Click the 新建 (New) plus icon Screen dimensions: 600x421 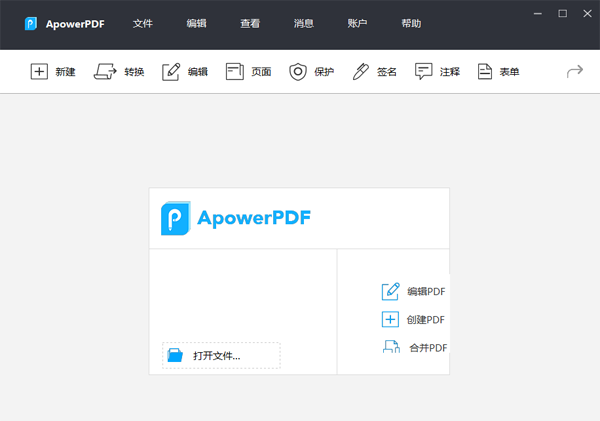(x=39, y=72)
